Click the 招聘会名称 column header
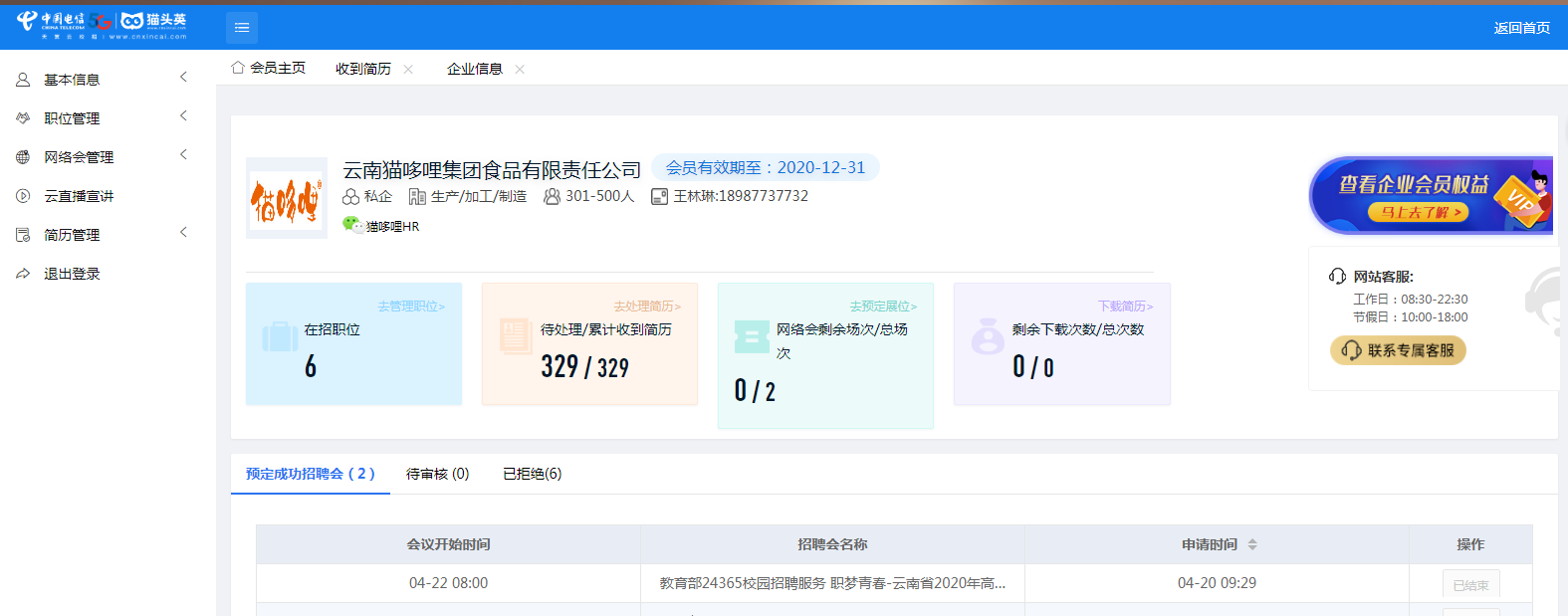1568x616 pixels. [x=832, y=544]
